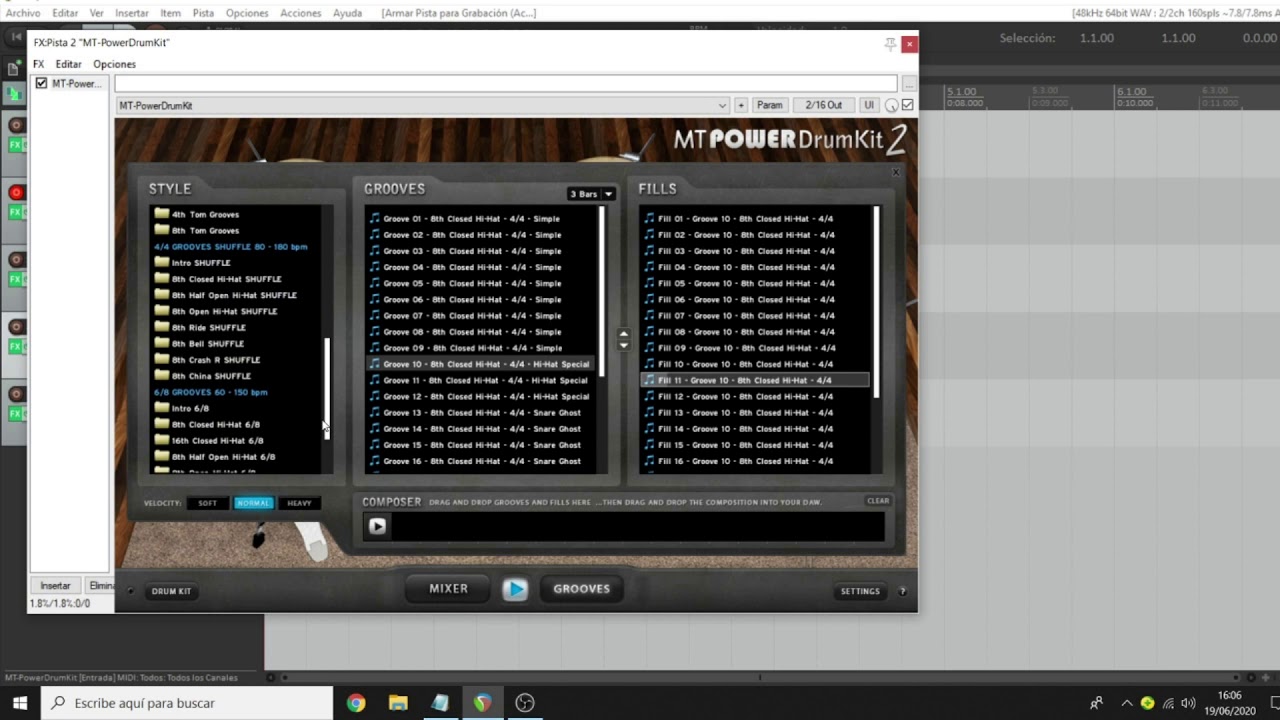Click the note icon for Groove 01
This screenshot has width=1280, height=720.
(x=375, y=218)
